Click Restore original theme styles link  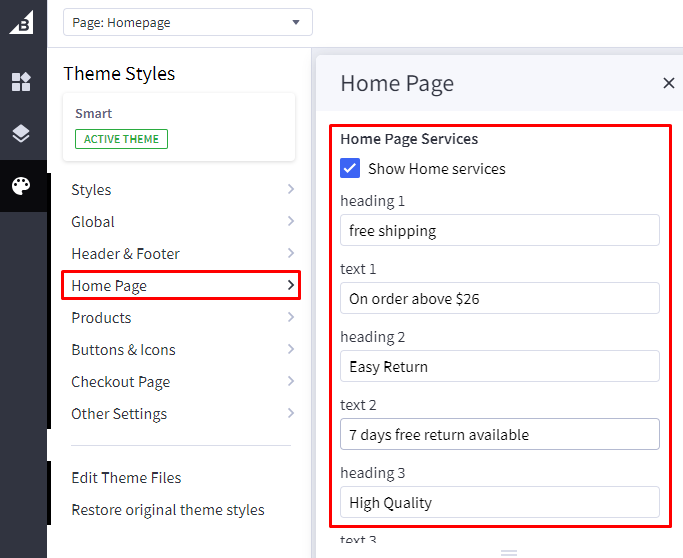pos(168,510)
